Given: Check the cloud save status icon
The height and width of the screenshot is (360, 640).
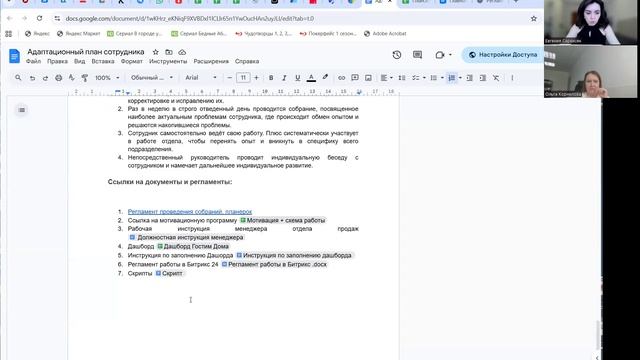Looking at the screenshot, I should pos(182,52).
